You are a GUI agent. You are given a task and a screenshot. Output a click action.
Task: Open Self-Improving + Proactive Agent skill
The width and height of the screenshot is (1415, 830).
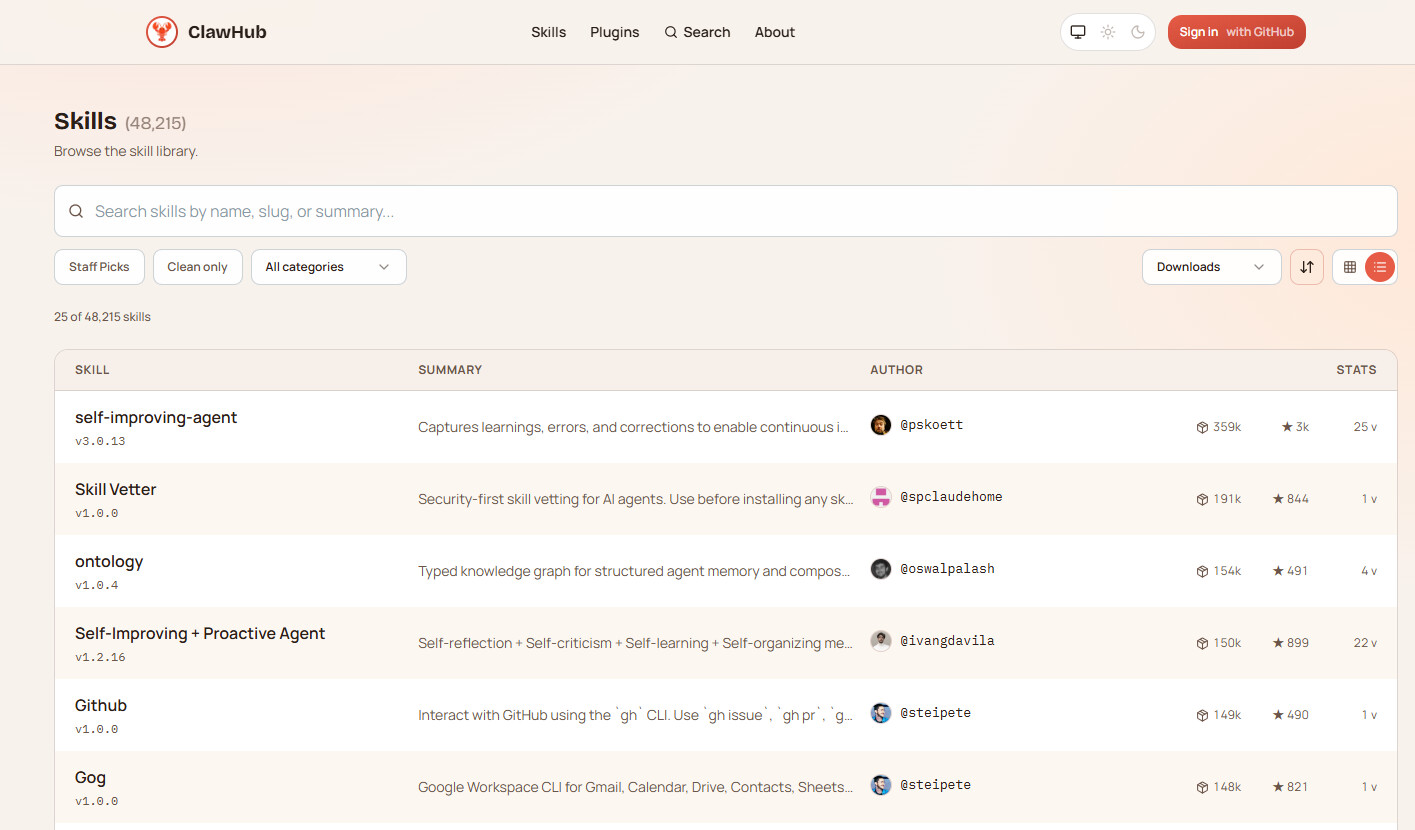click(x=200, y=633)
